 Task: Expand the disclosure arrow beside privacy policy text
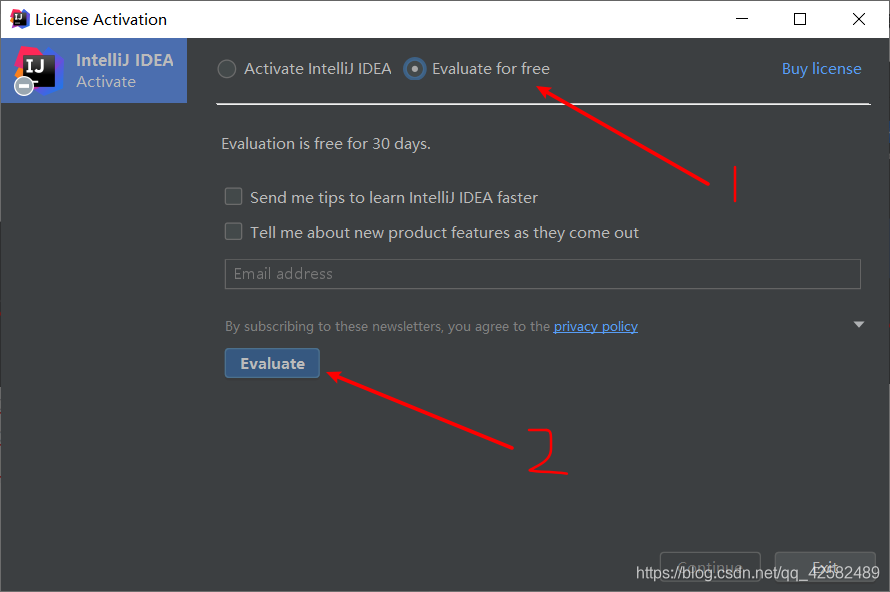point(859,325)
